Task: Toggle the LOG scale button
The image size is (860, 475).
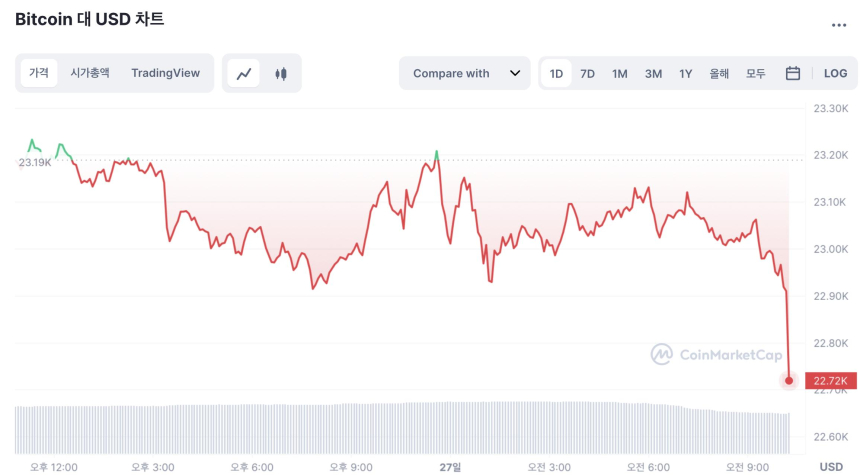Action: (835, 73)
